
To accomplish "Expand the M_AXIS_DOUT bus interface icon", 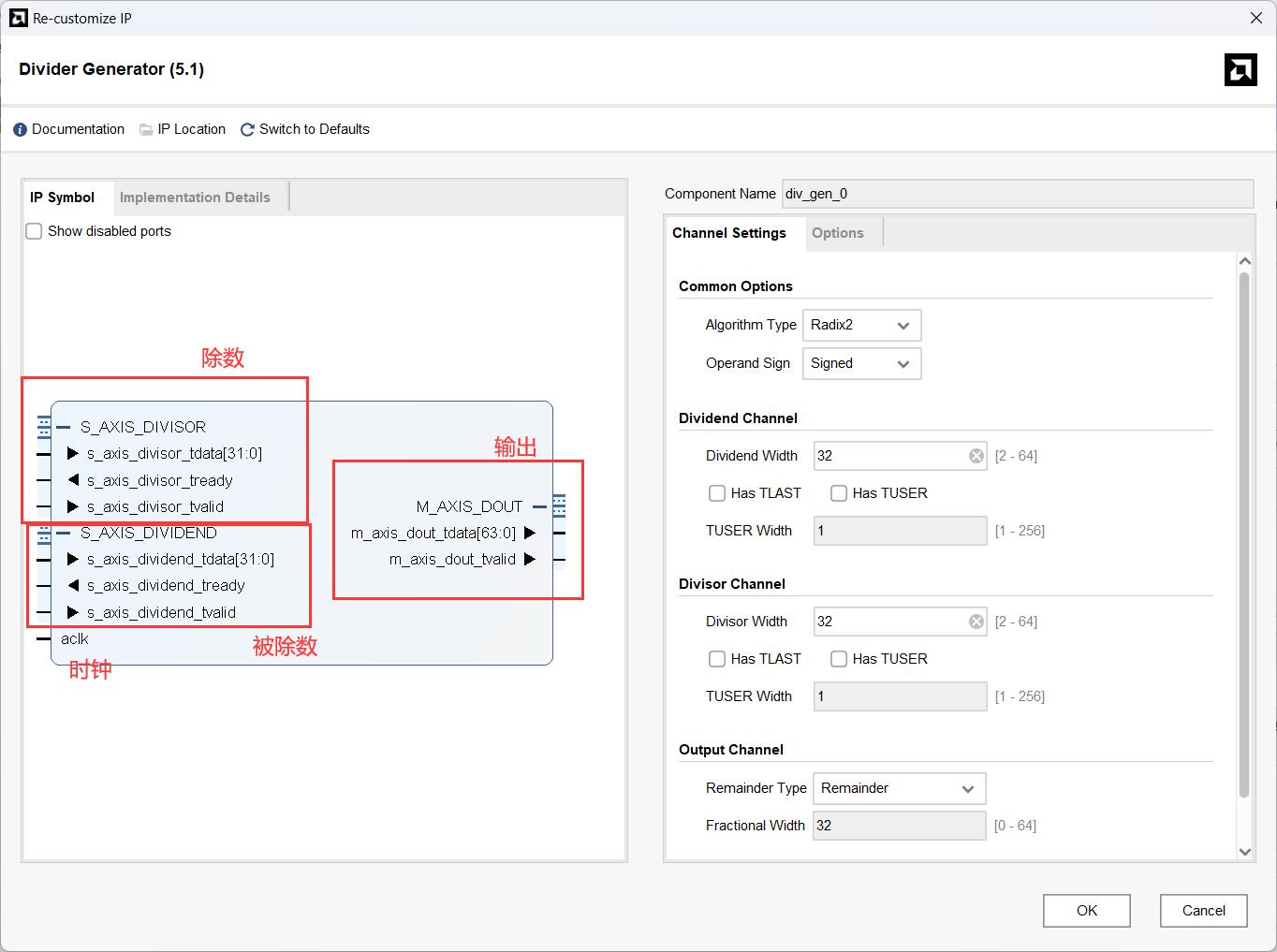I will tap(559, 506).
